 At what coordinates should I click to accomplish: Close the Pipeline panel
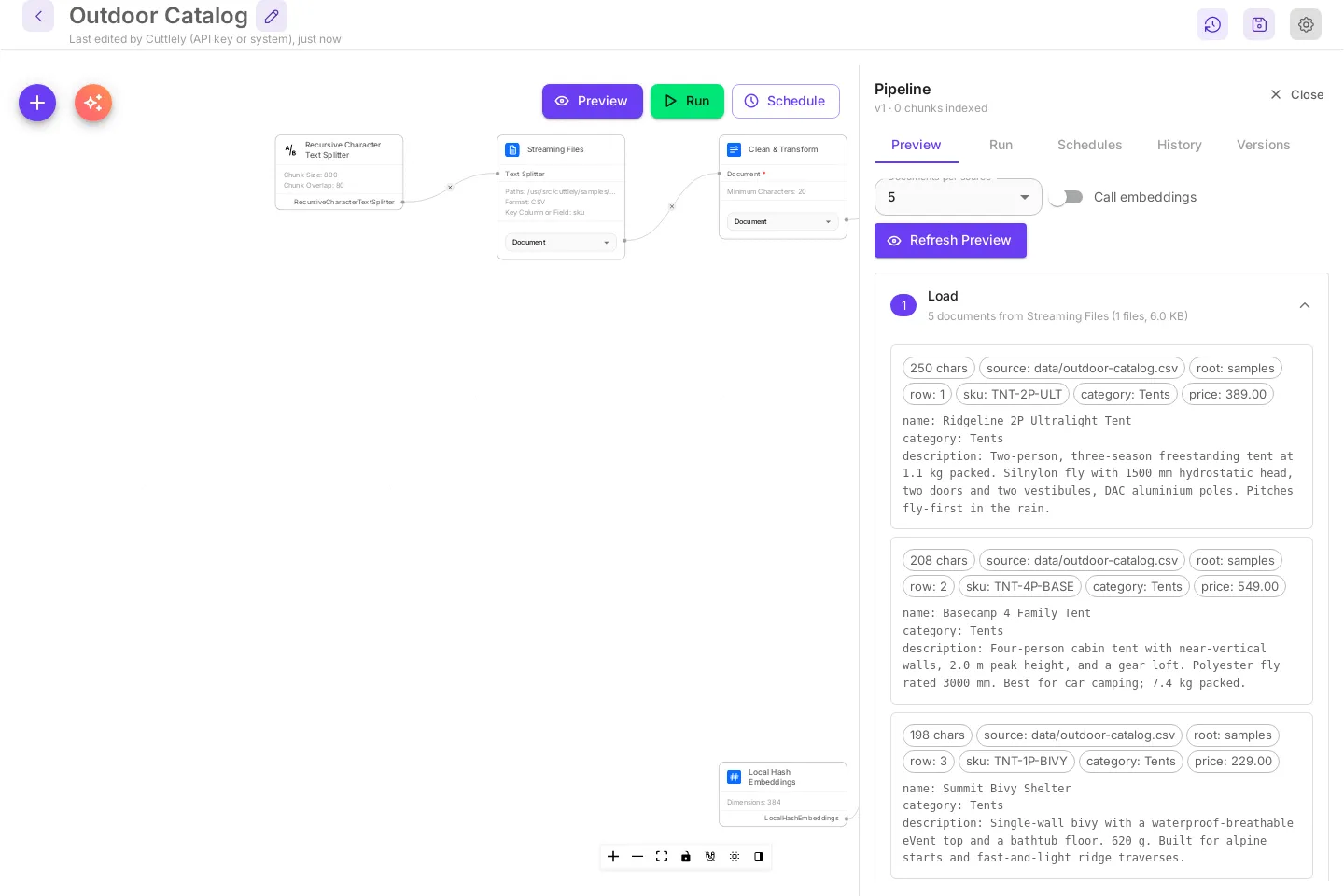[1296, 94]
